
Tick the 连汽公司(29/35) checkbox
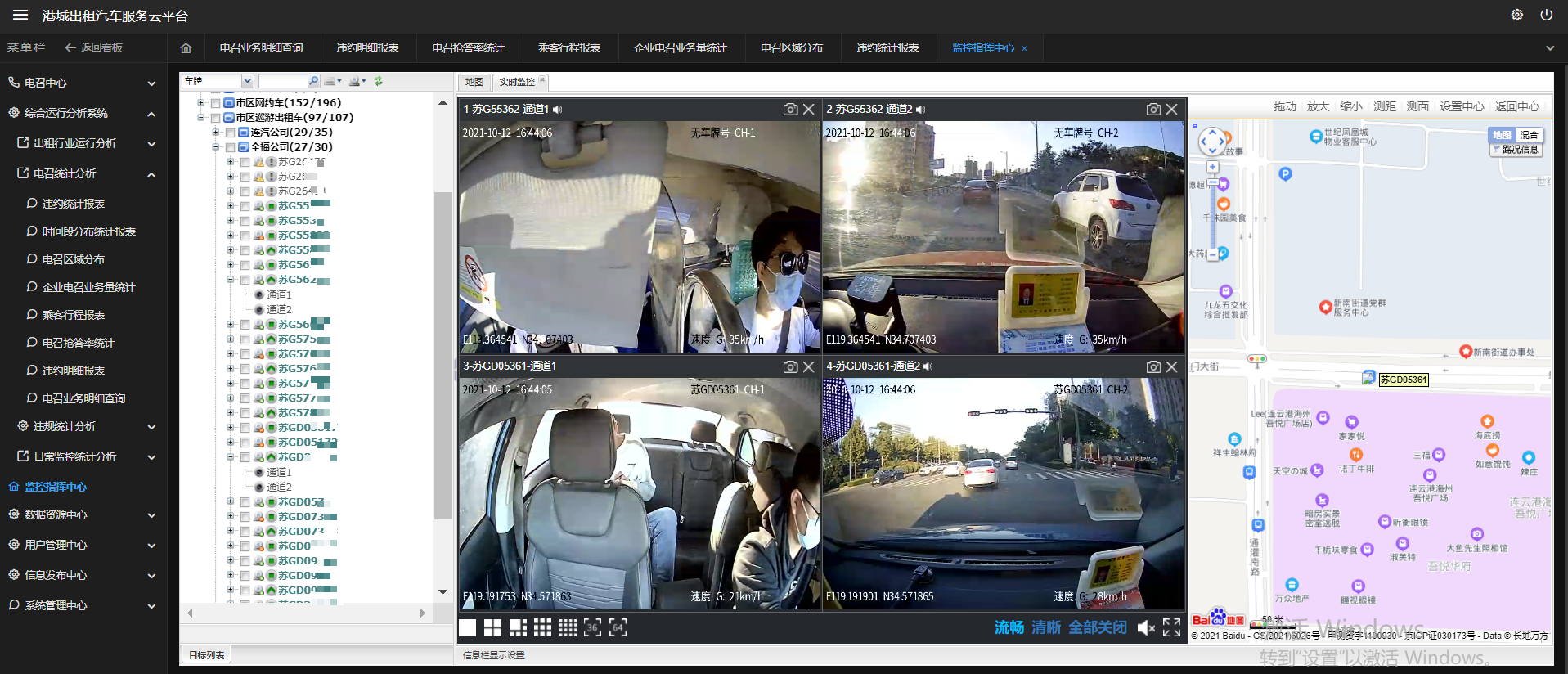[231, 133]
